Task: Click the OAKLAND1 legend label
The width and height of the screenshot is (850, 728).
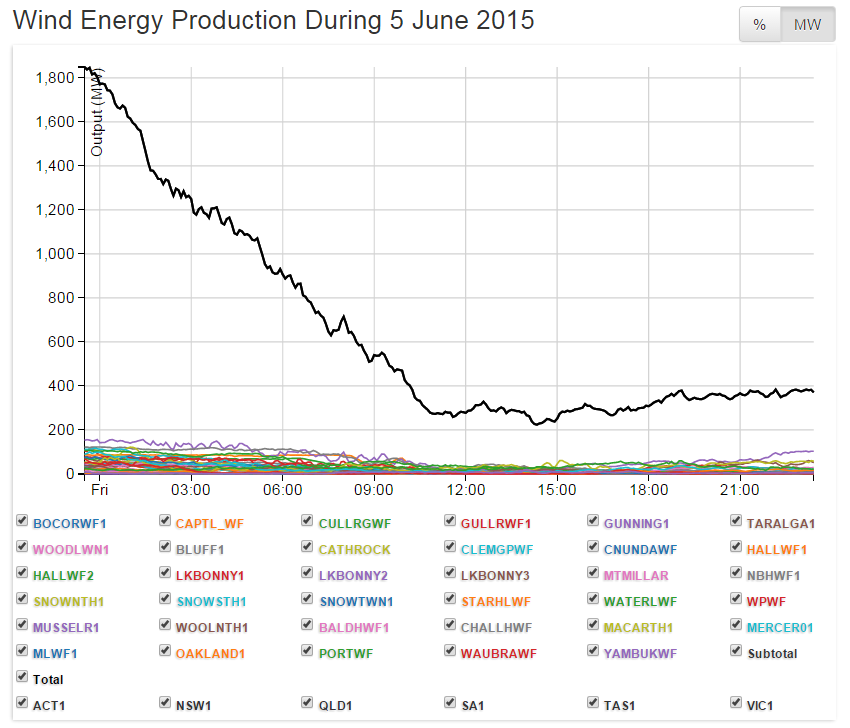Action: [x=209, y=654]
